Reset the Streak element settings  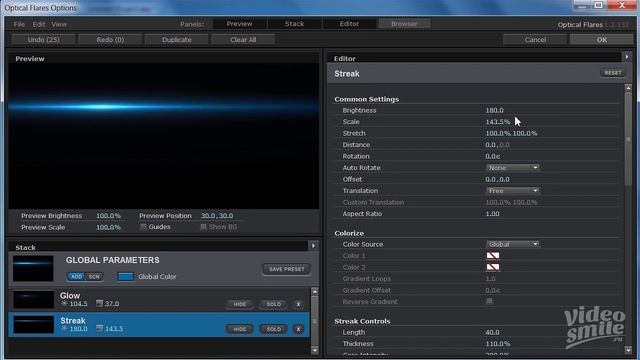[x=613, y=73]
